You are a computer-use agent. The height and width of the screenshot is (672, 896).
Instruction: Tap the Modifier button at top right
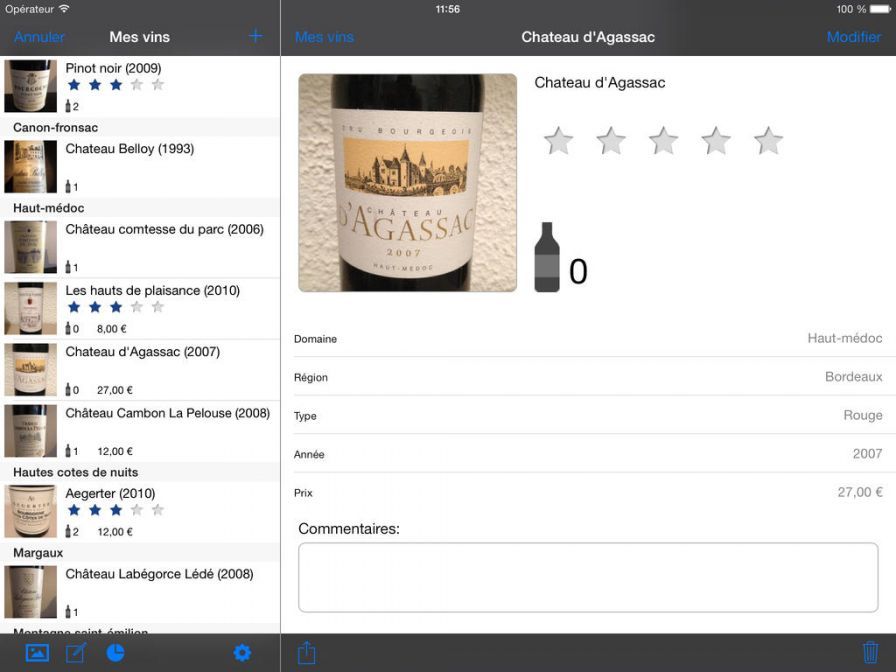854,36
